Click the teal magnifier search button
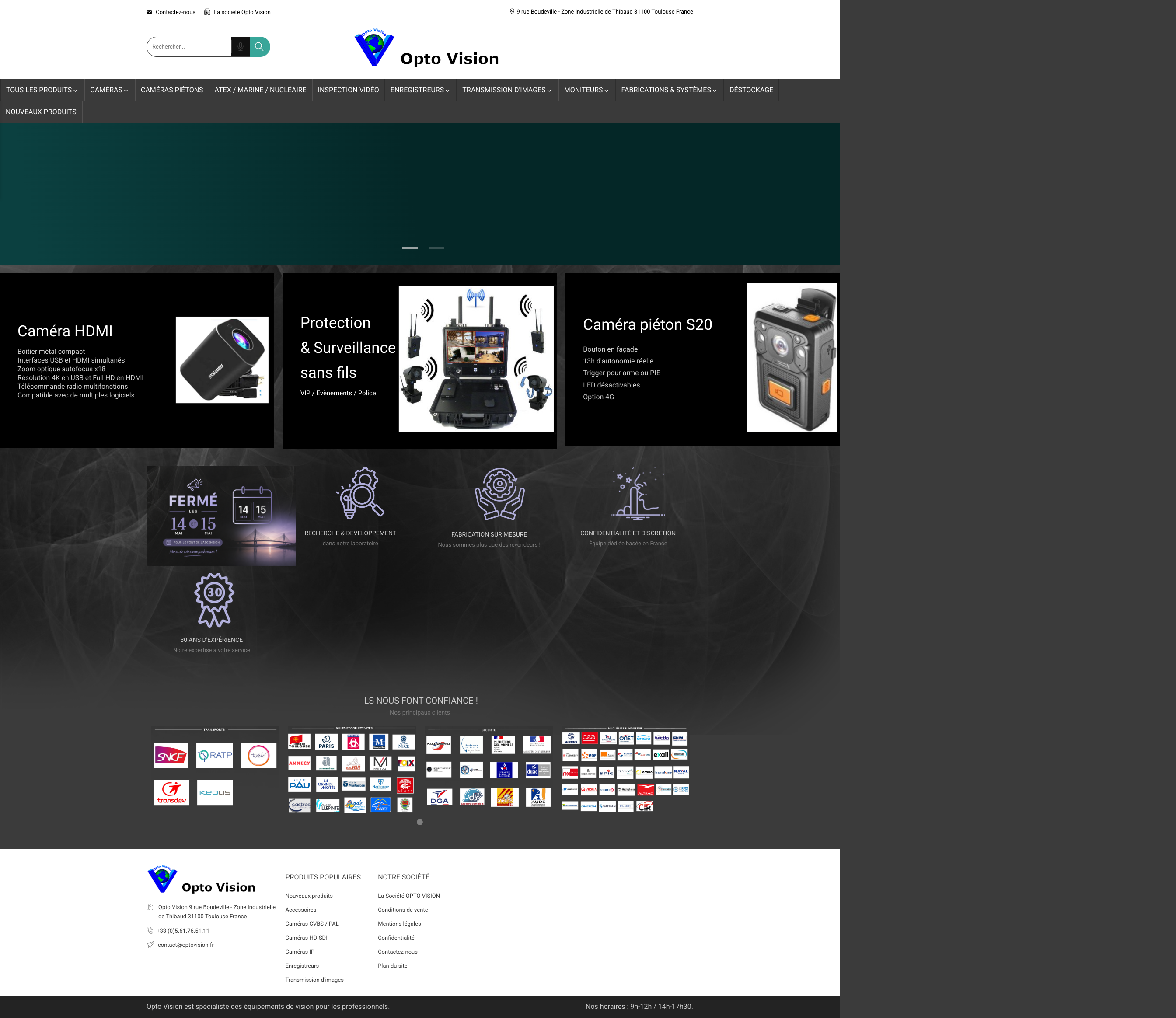 pos(260,47)
